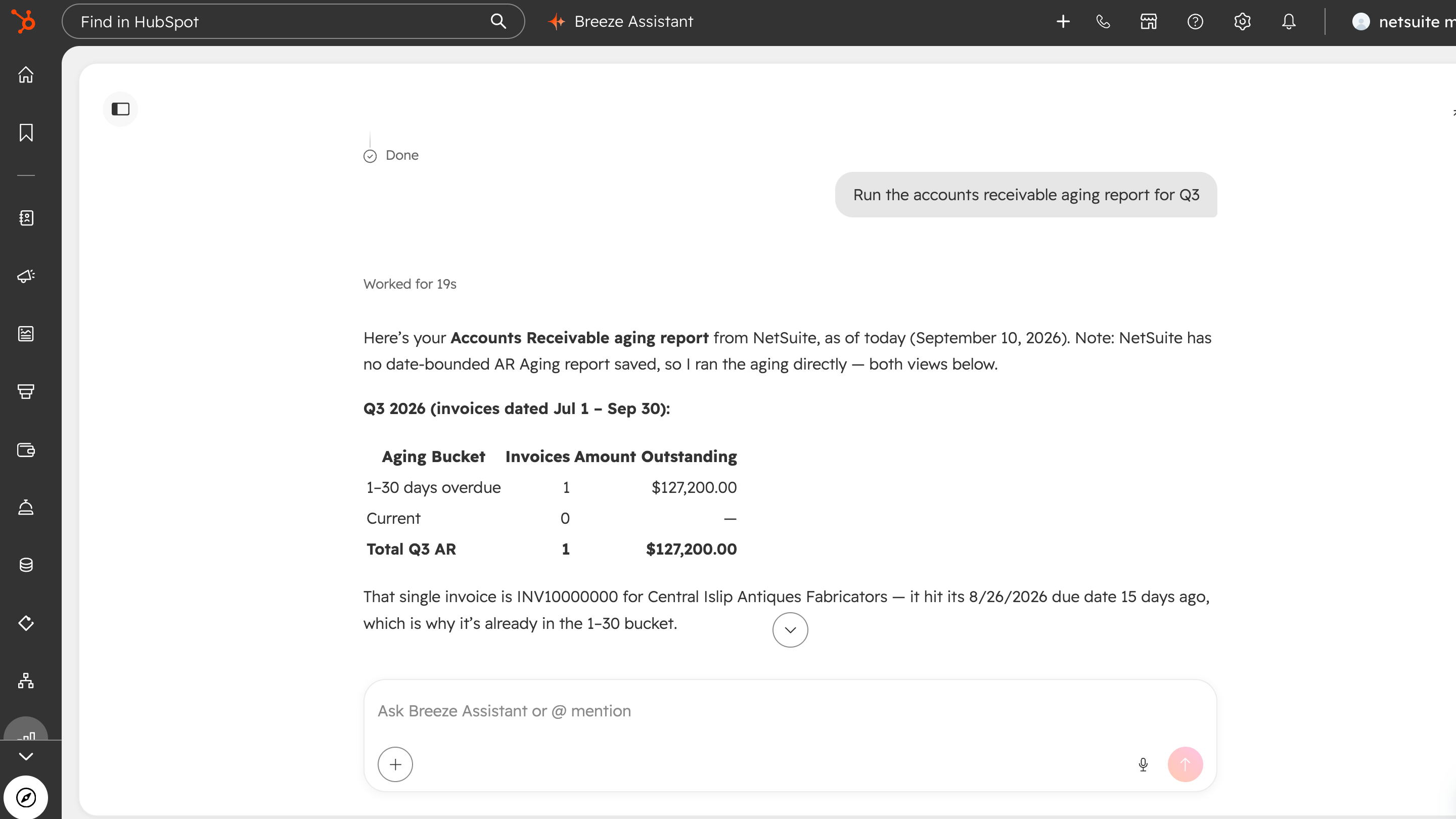Open the org chart hierarchy icon in sidebar
Screen dimensions: 1456x819
click(26, 680)
